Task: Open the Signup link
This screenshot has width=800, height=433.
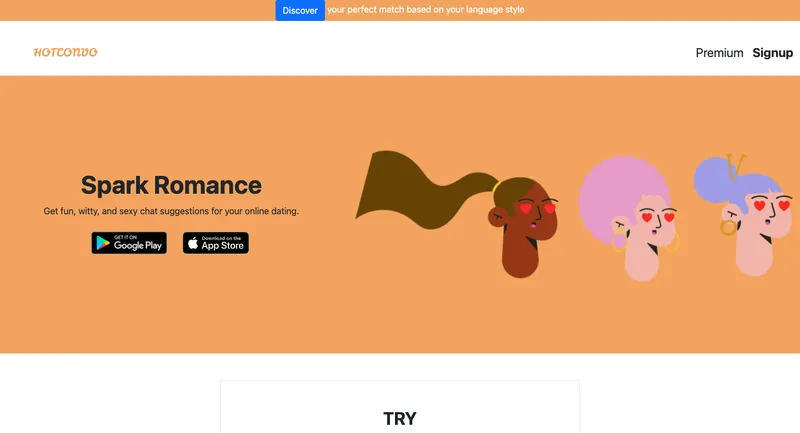Action: (x=772, y=53)
